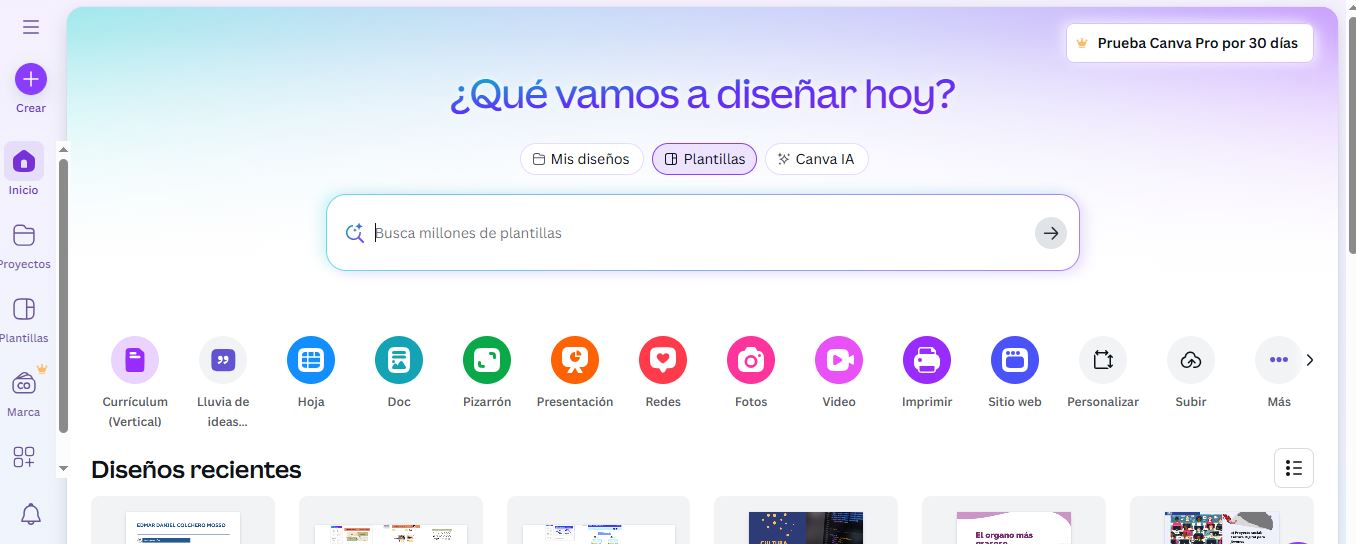Open the first recent design thumbnail

pos(183,520)
